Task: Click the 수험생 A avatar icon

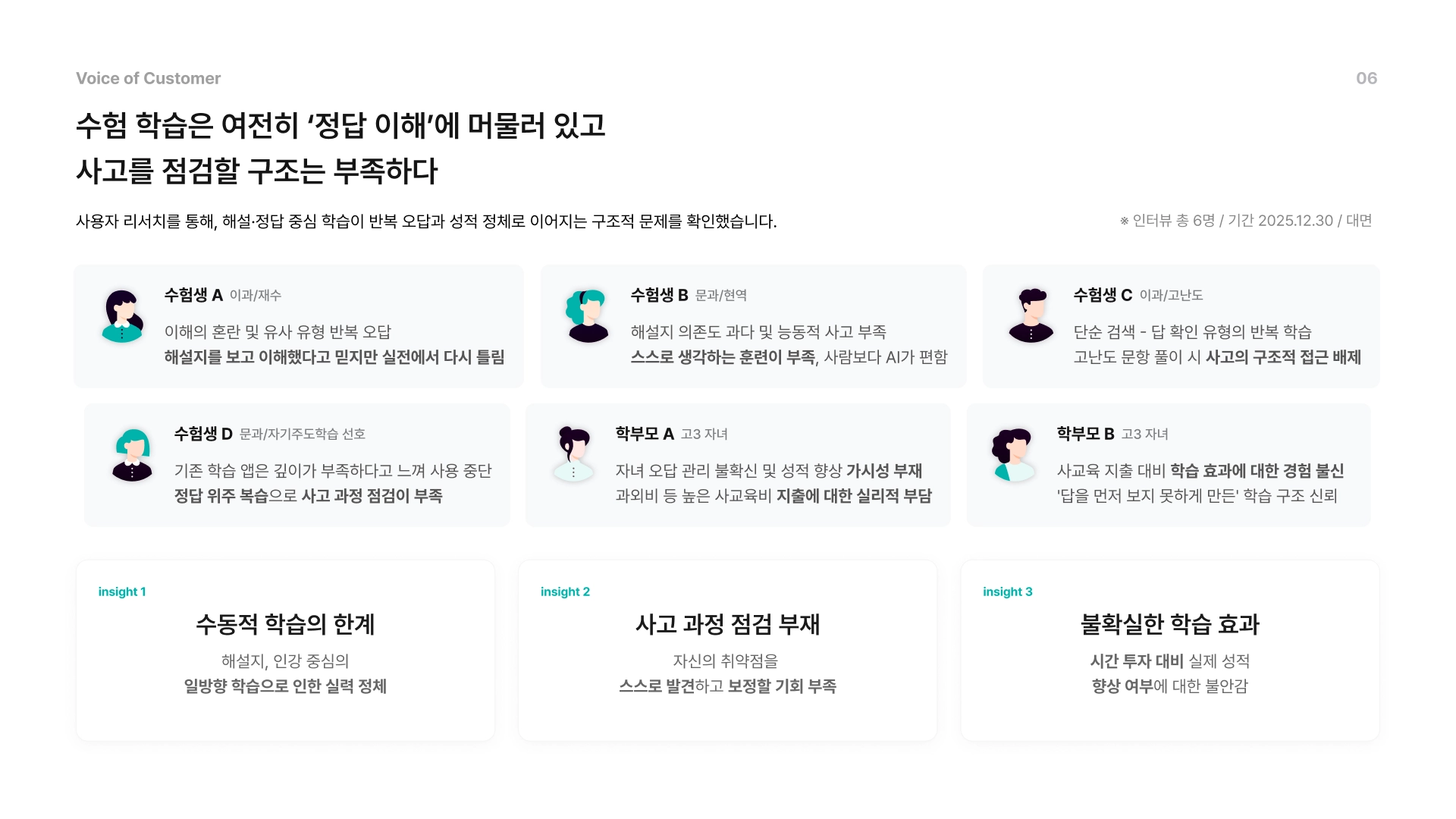Action: point(122,316)
